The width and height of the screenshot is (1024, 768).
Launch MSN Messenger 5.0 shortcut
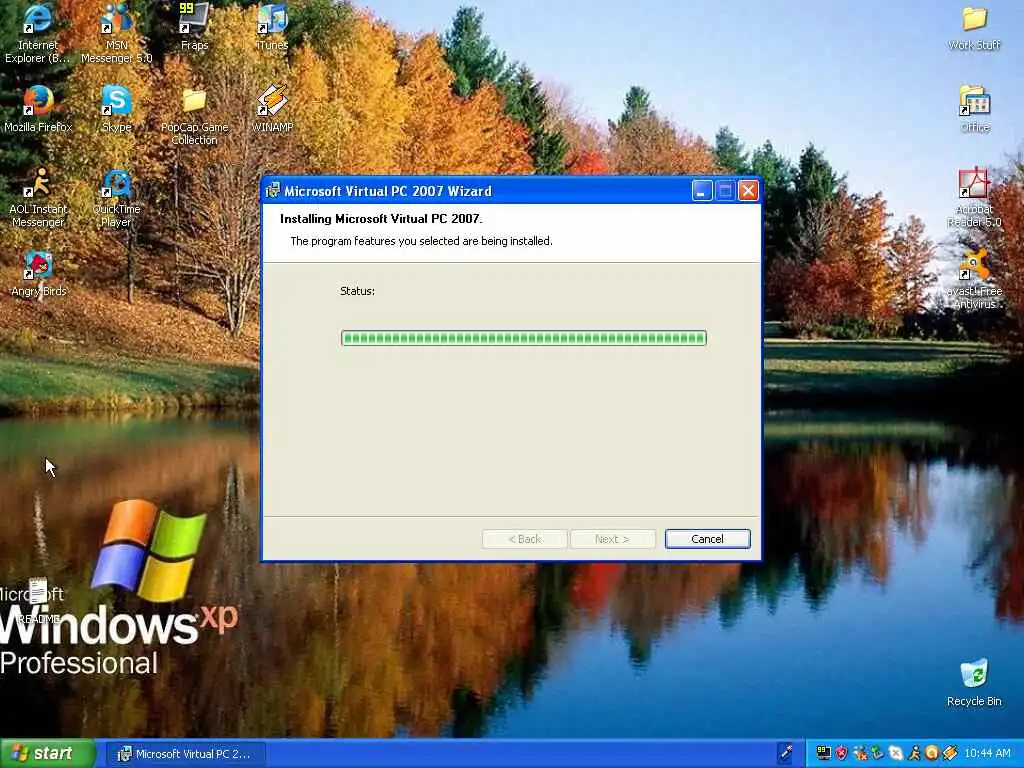(x=116, y=33)
